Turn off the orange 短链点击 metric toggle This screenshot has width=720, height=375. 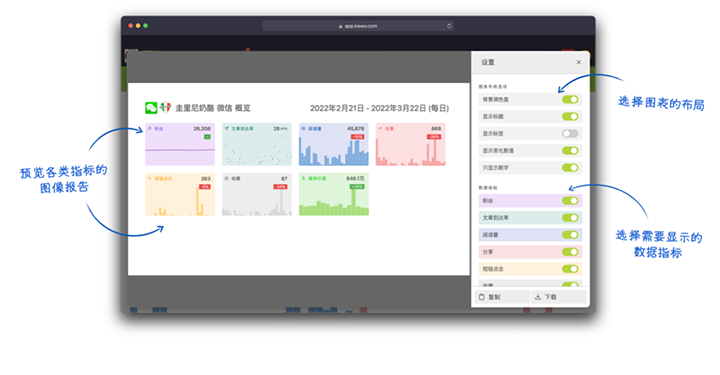coord(570,269)
